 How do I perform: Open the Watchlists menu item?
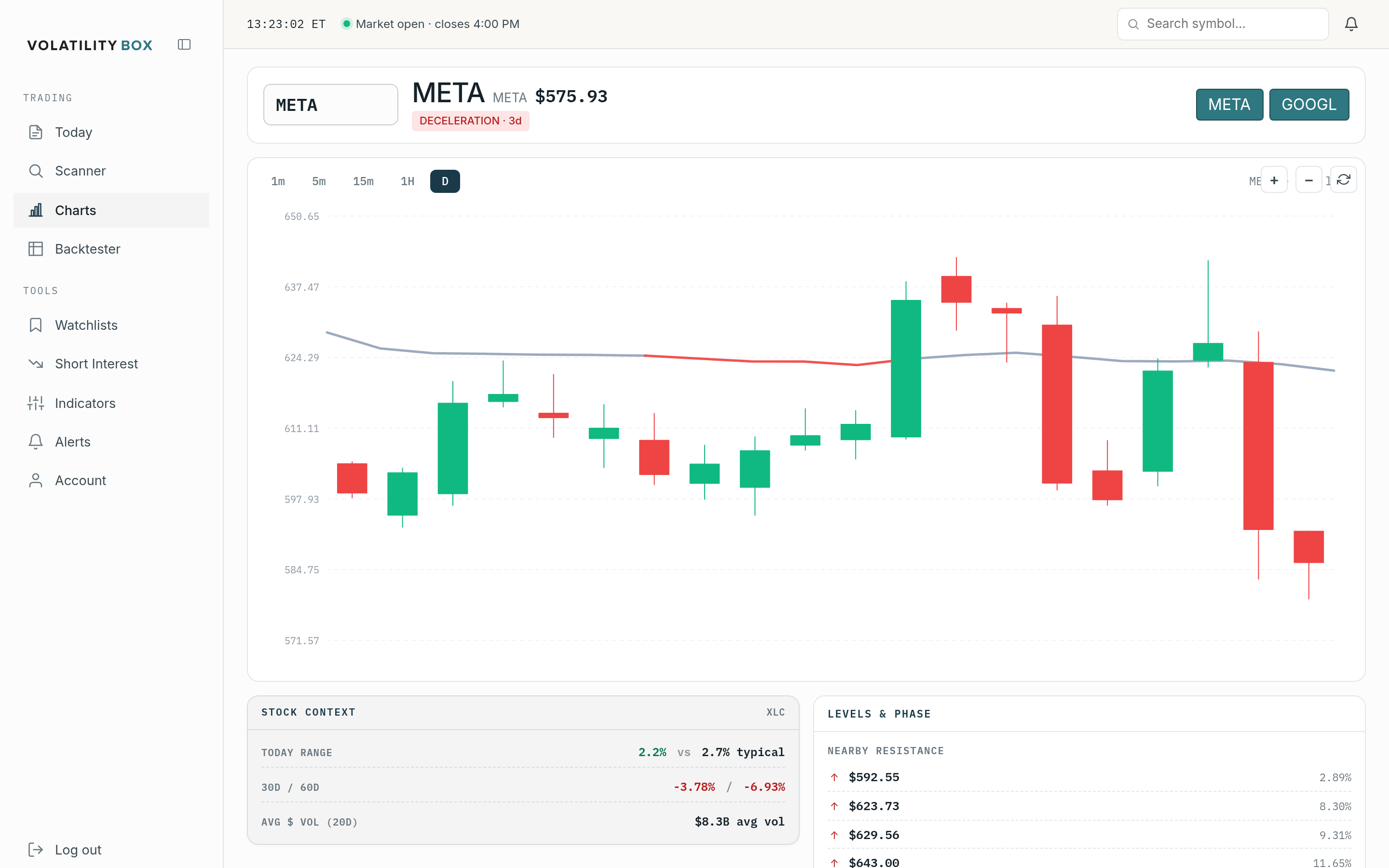click(111, 325)
